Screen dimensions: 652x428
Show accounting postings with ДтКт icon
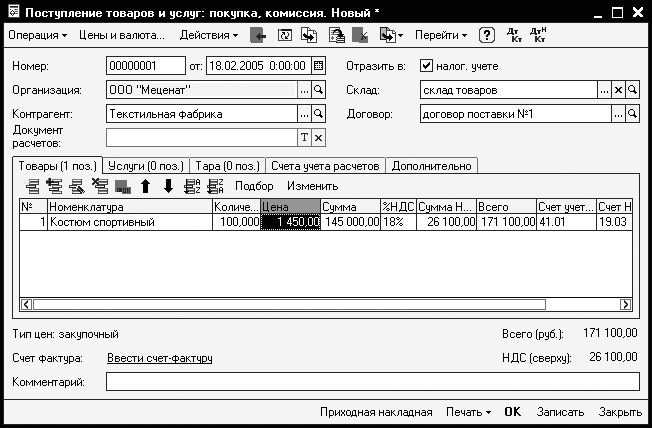point(514,35)
